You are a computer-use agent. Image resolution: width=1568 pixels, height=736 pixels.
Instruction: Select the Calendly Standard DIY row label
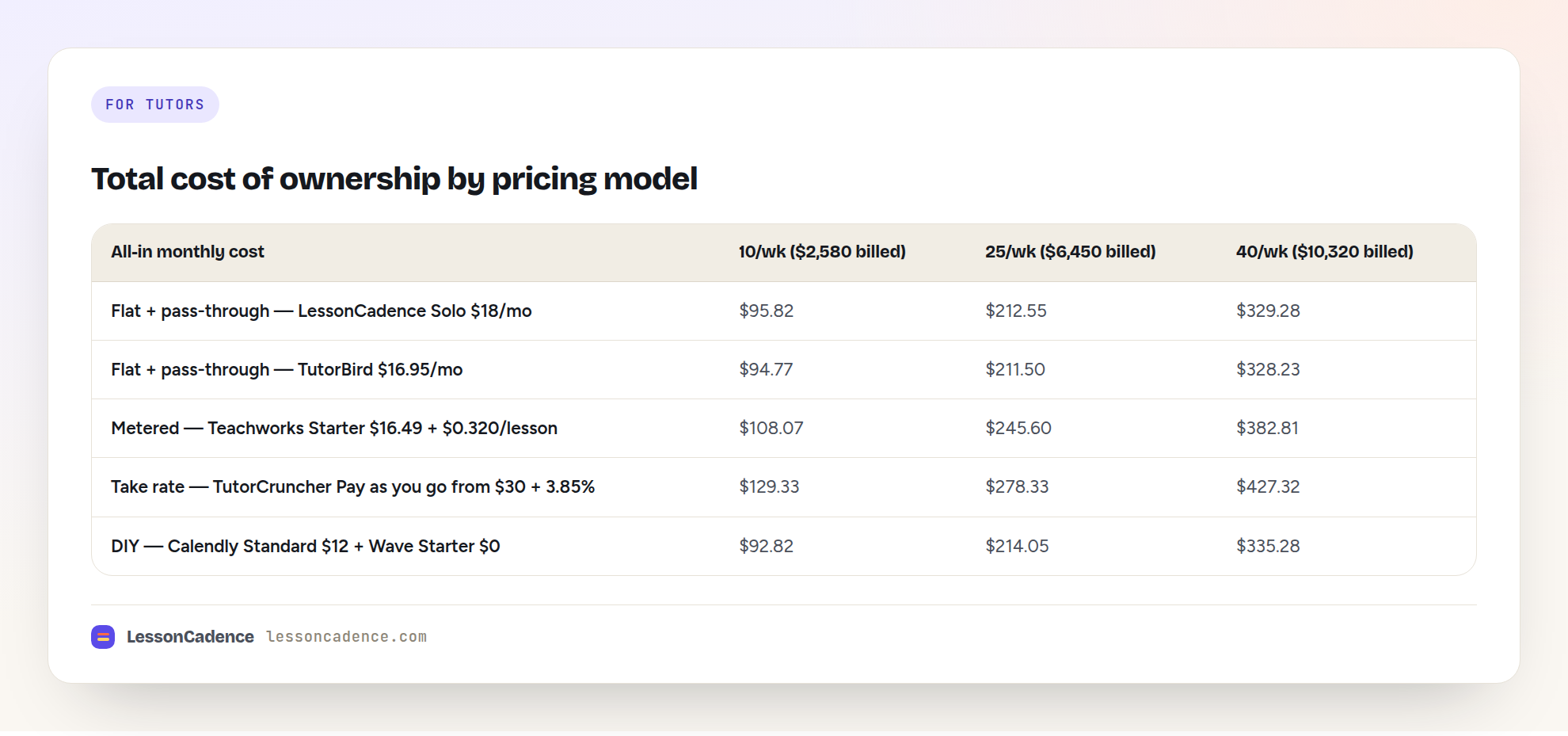[x=306, y=547]
